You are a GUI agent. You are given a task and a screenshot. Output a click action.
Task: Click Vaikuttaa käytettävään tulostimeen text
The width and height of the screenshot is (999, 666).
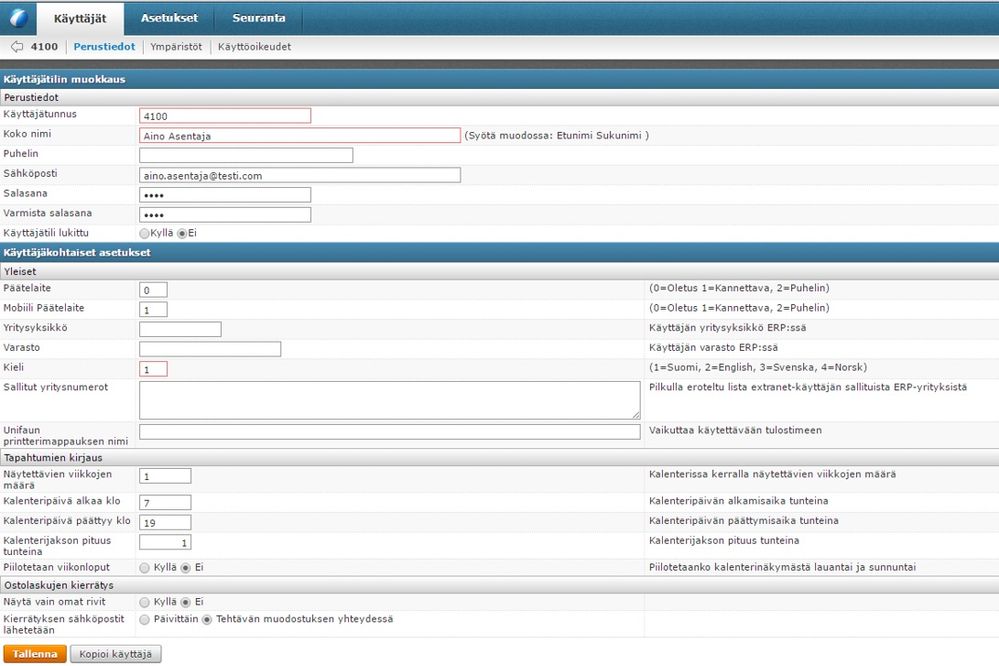click(x=735, y=430)
